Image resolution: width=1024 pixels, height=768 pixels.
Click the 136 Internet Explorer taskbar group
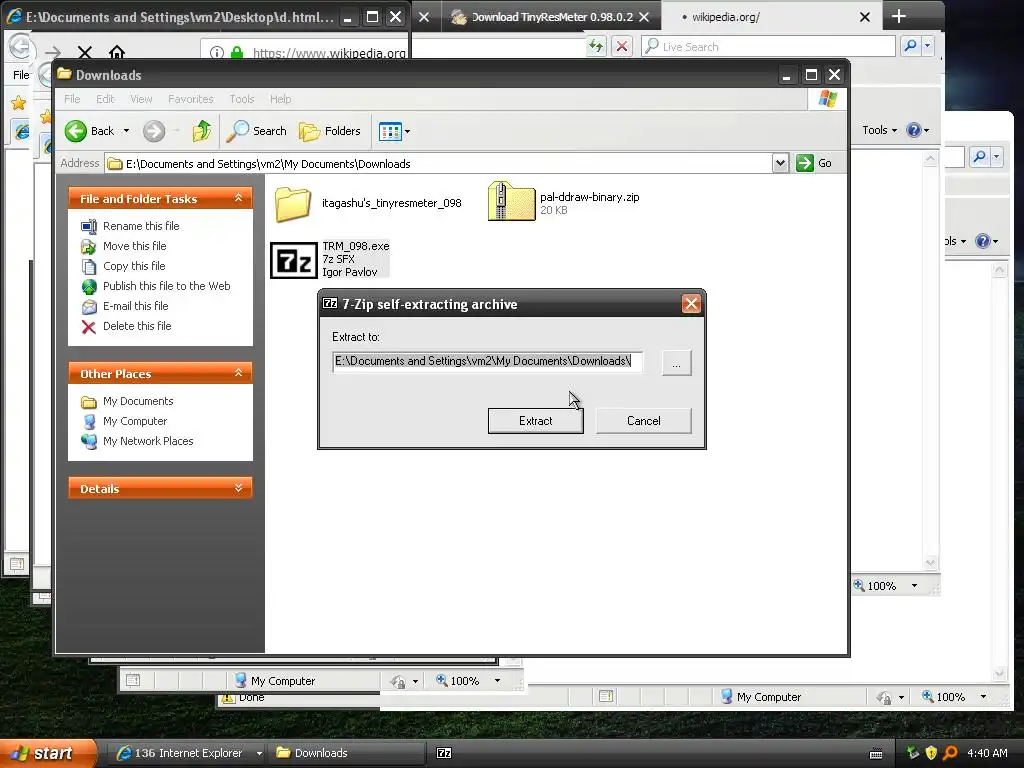(x=188, y=753)
